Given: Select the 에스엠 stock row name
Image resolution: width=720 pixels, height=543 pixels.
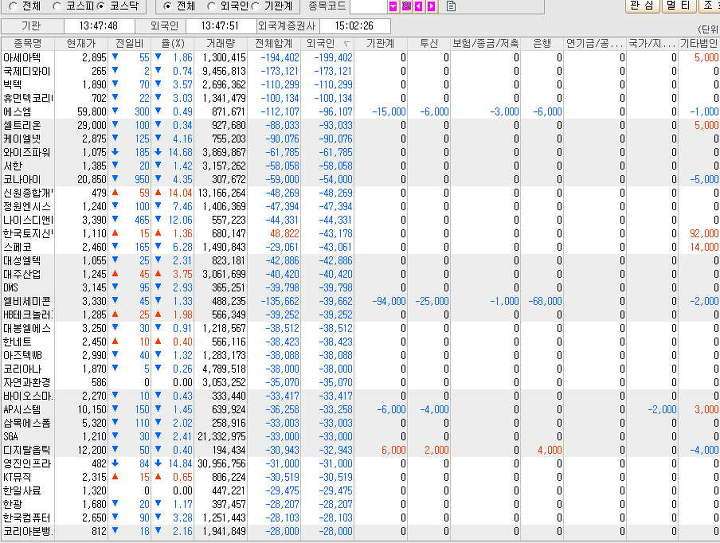Looking at the screenshot, I should click(17, 112).
